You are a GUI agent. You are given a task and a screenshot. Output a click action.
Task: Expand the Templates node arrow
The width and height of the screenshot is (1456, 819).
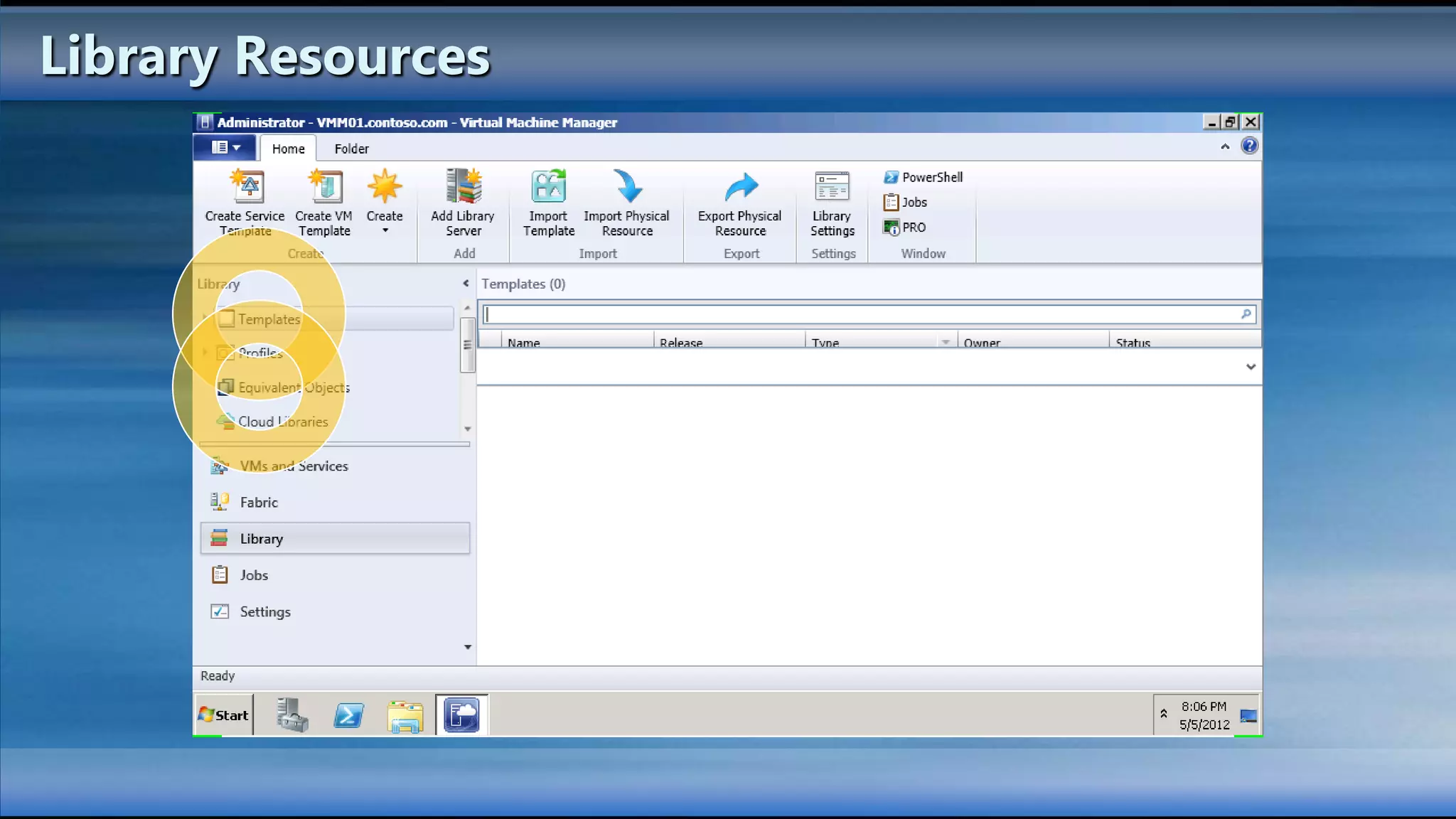click(x=205, y=318)
